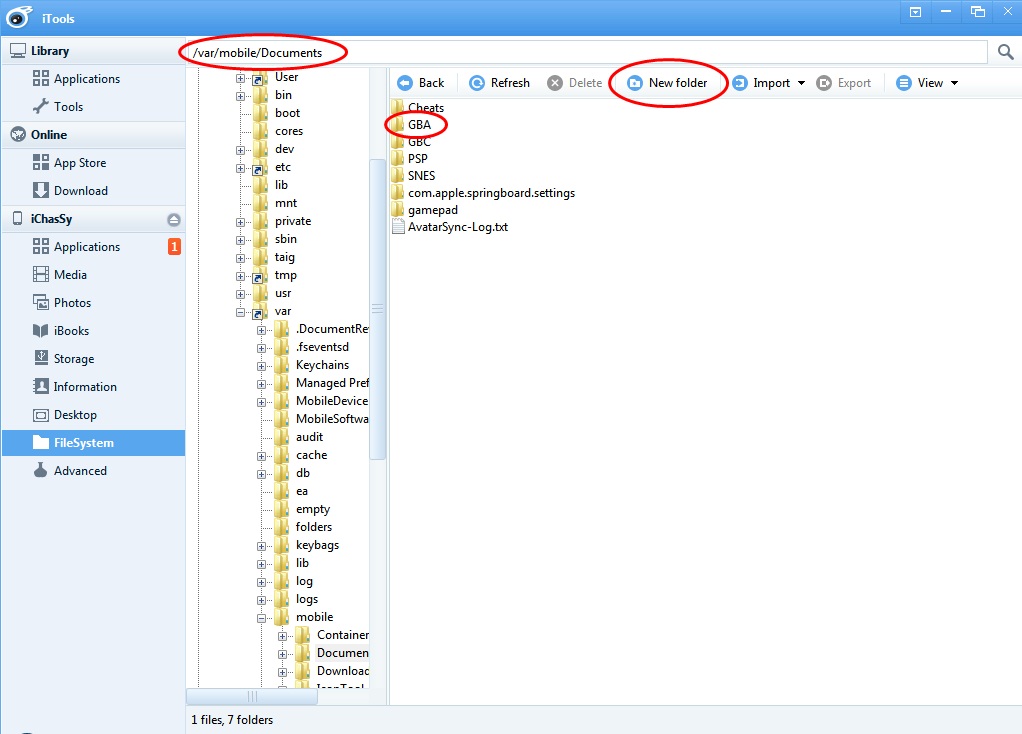Image resolution: width=1022 pixels, height=734 pixels.
Task: Select the mnt folder in tree
Action: click(x=285, y=203)
